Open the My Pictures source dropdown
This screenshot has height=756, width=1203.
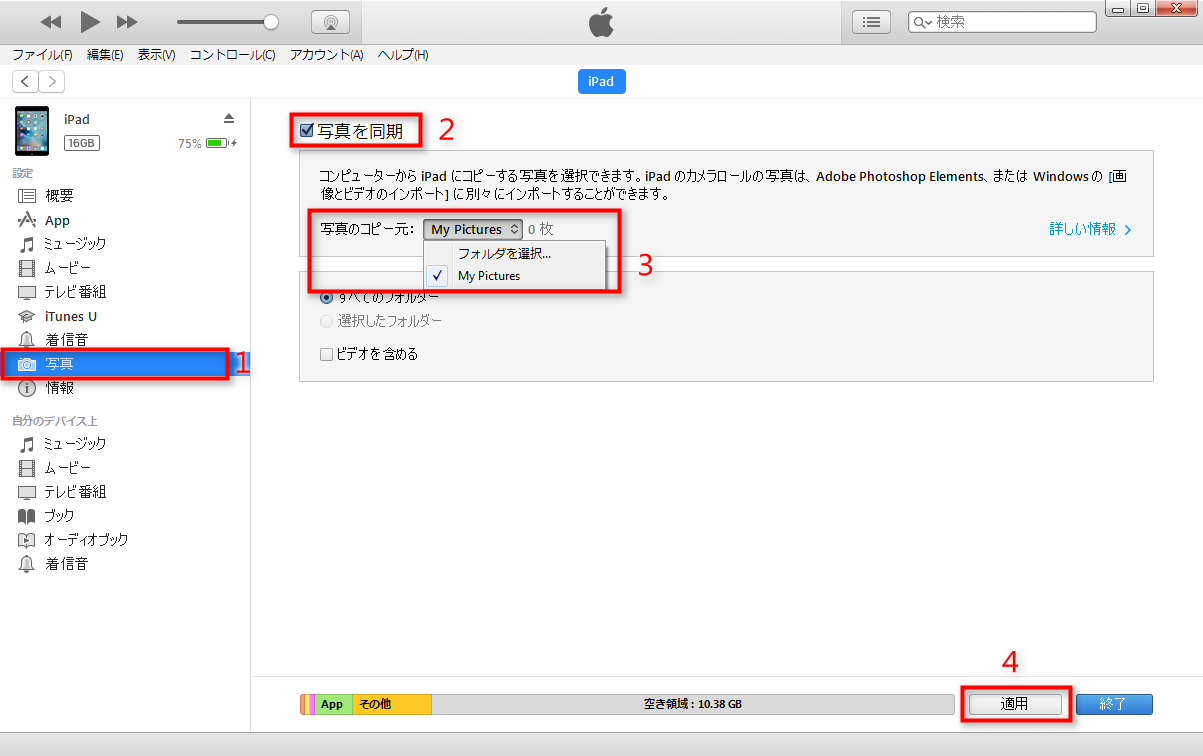coord(473,229)
